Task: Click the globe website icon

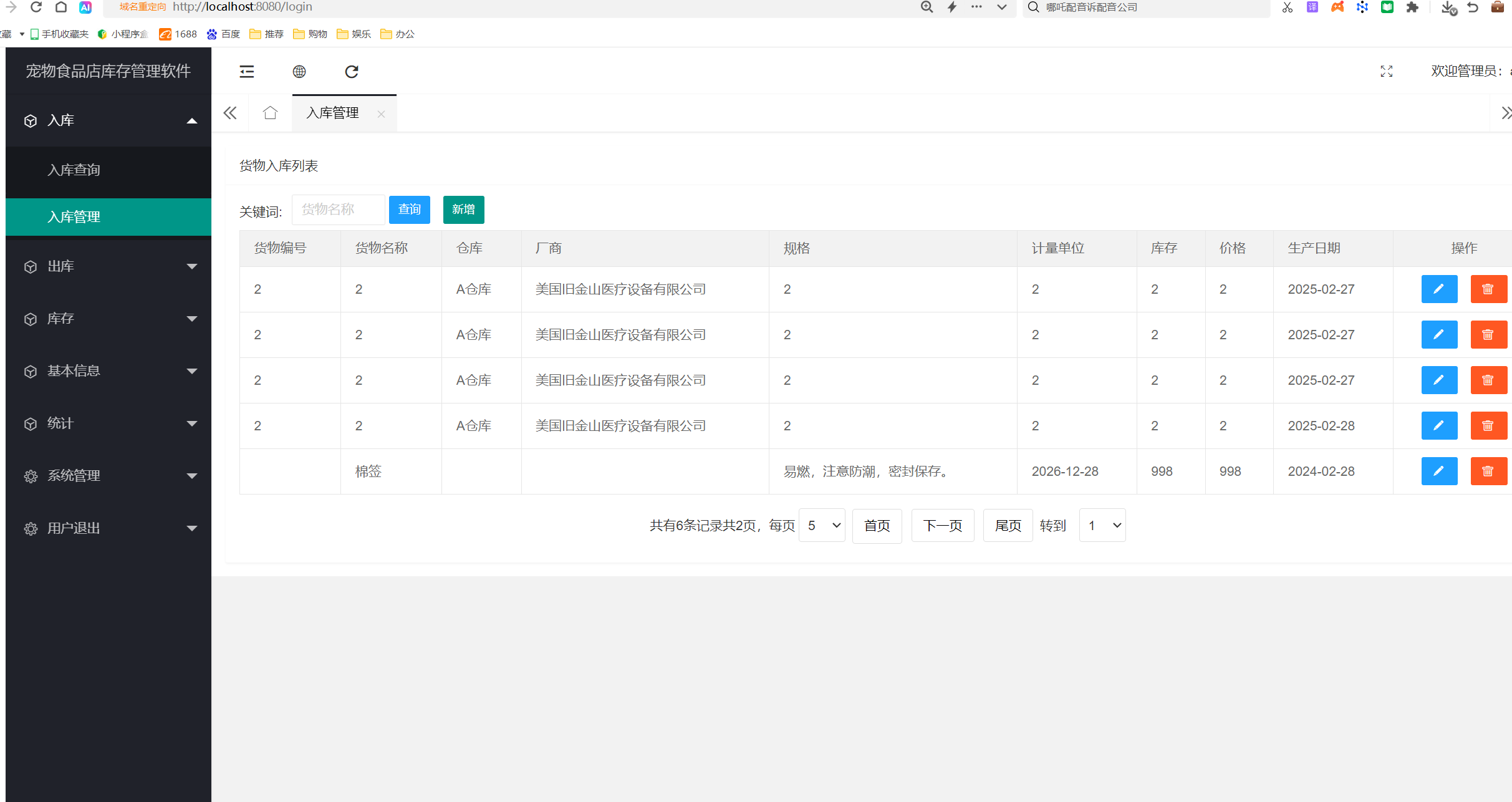Action: (x=299, y=72)
